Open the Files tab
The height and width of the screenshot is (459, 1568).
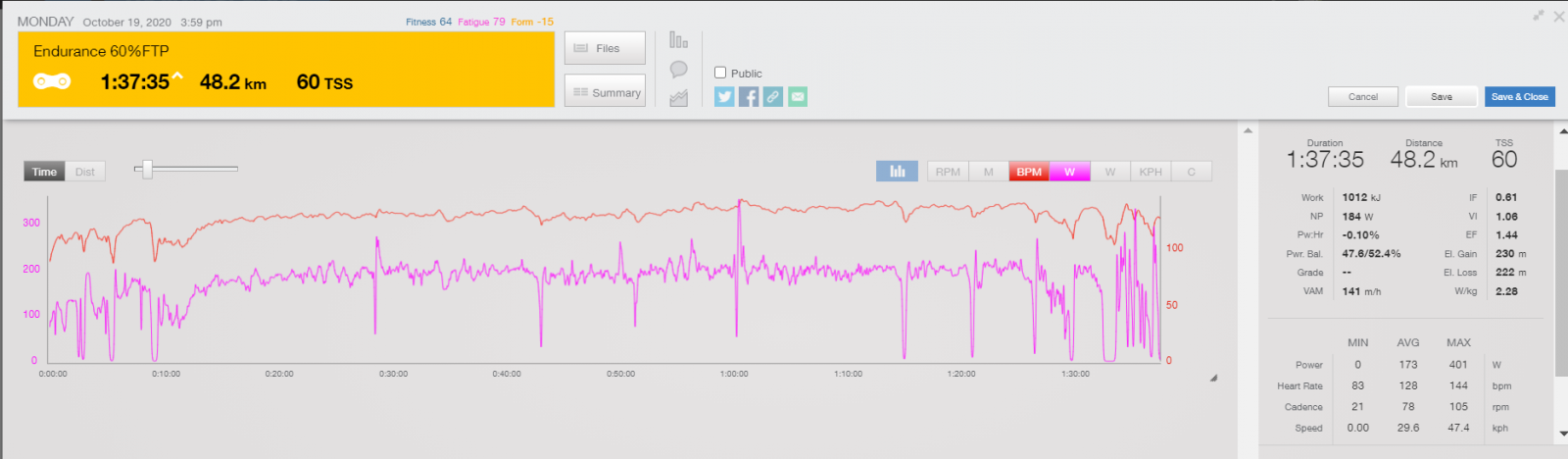tap(605, 48)
